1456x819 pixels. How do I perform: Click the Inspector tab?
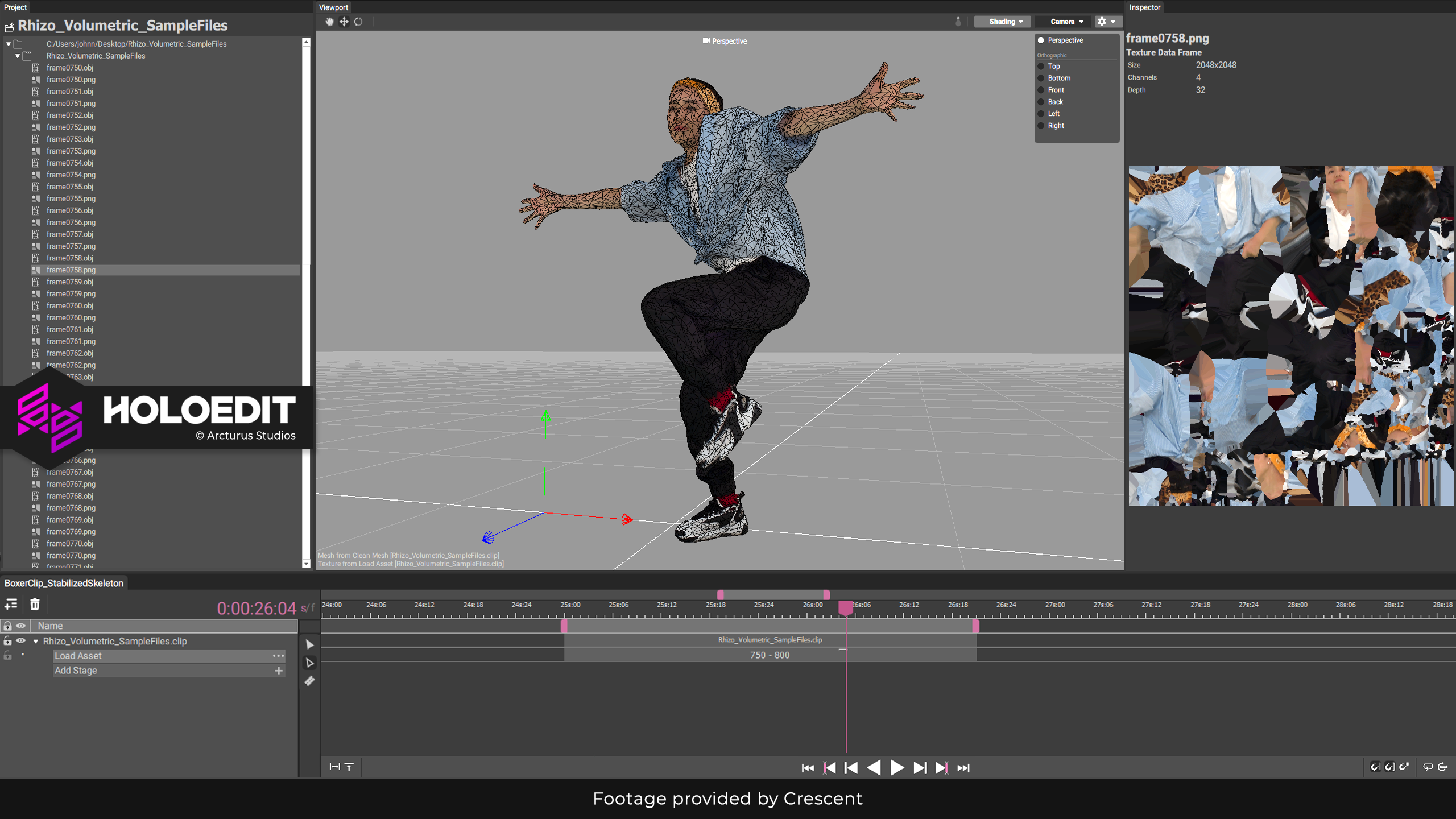1144,7
